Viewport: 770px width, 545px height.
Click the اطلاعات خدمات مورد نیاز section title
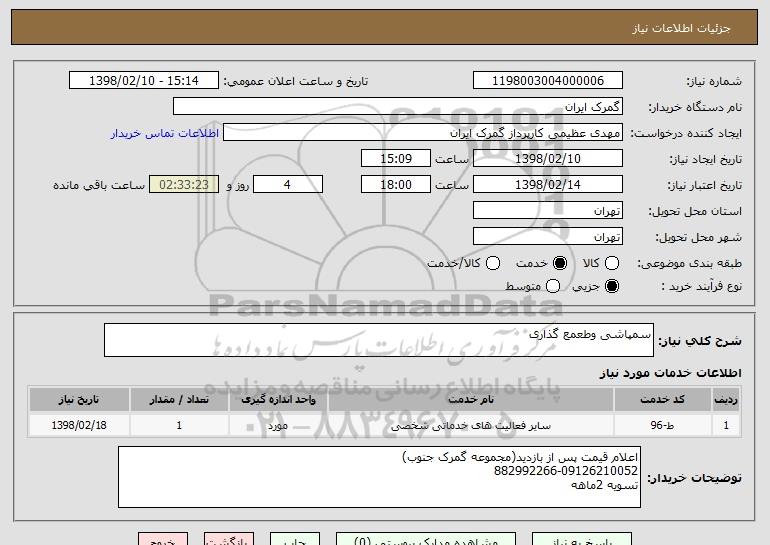(x=670, y=373)
